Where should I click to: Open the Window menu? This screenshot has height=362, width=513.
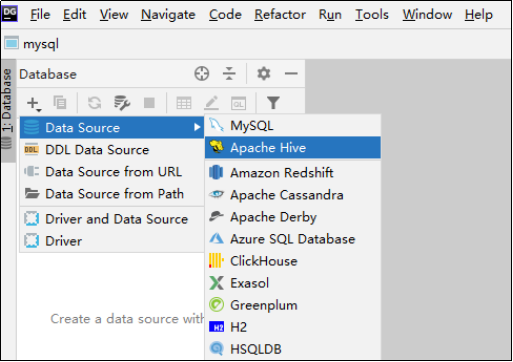[x=427, y=14]
